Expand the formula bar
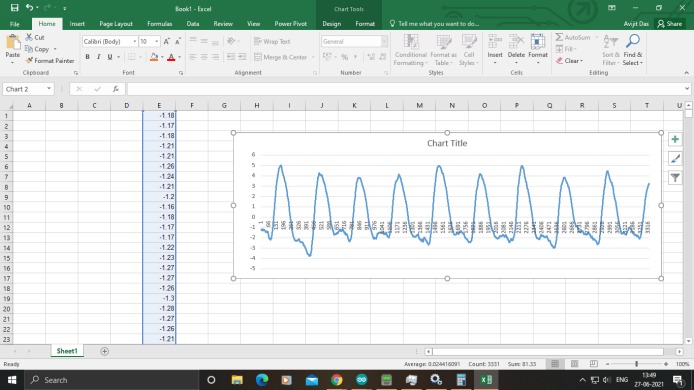 687,89
